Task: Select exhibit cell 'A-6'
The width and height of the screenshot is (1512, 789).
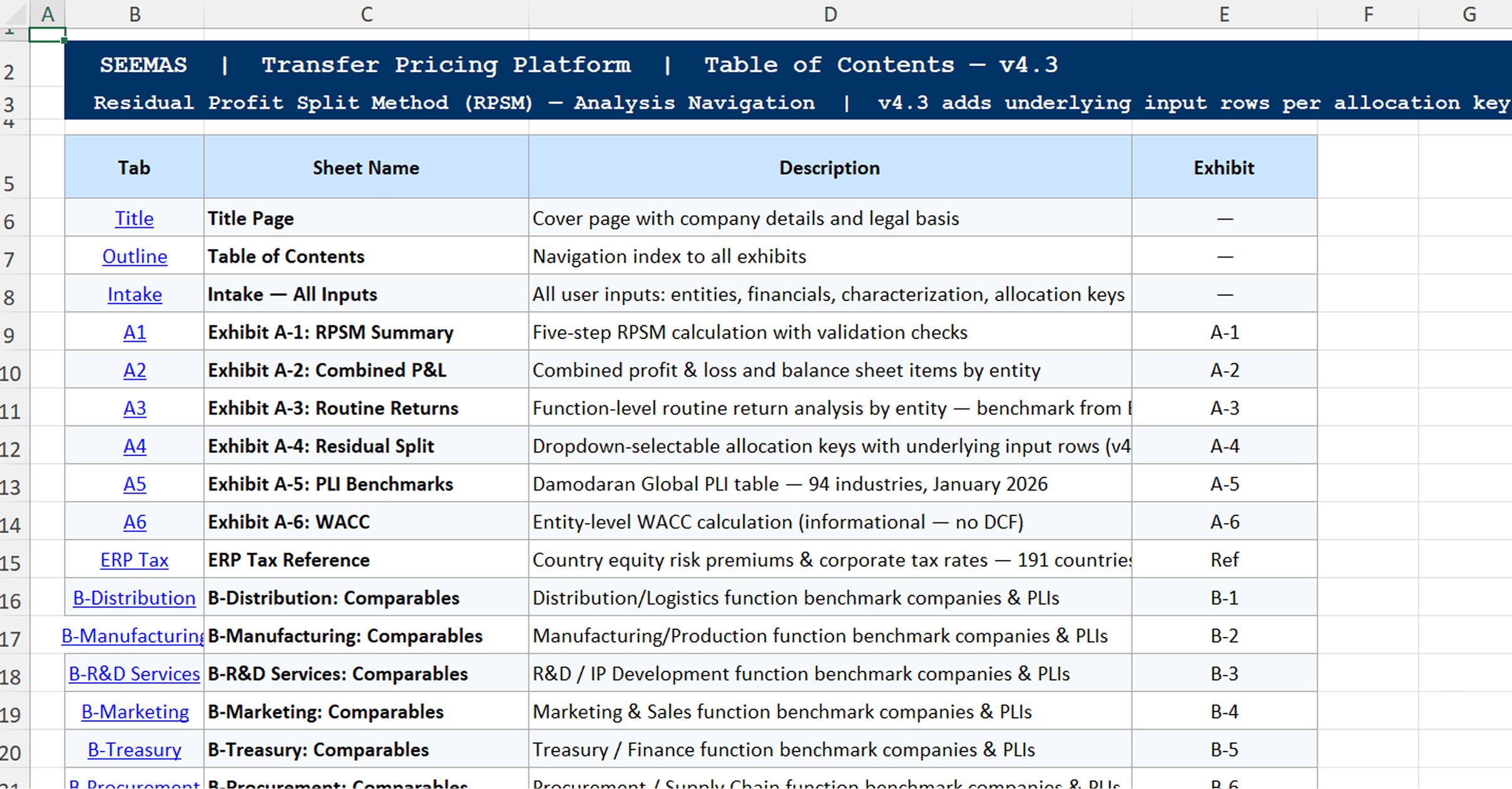Action: (1224, 522)
